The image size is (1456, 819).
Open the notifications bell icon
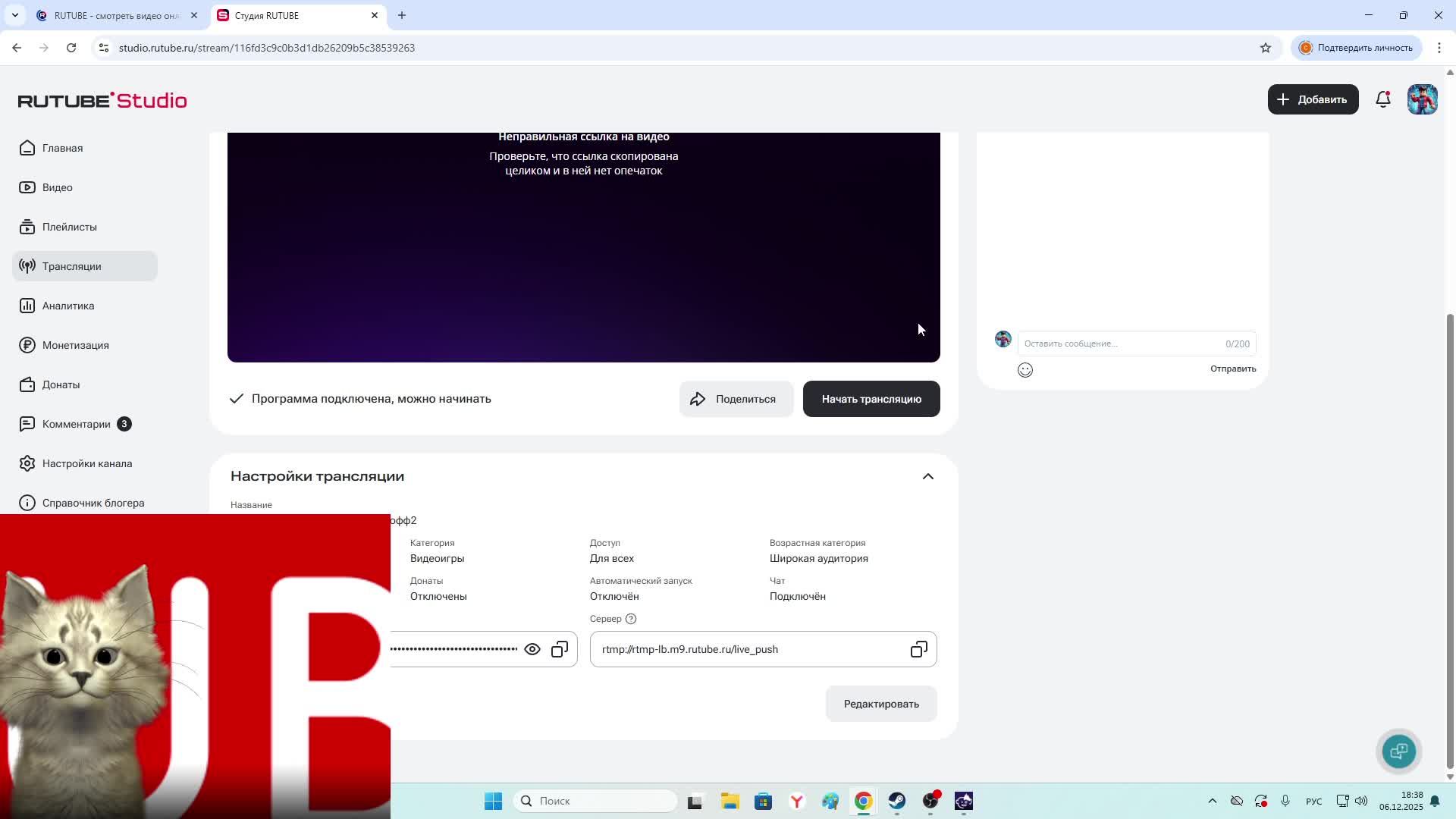coord(1382,99)
